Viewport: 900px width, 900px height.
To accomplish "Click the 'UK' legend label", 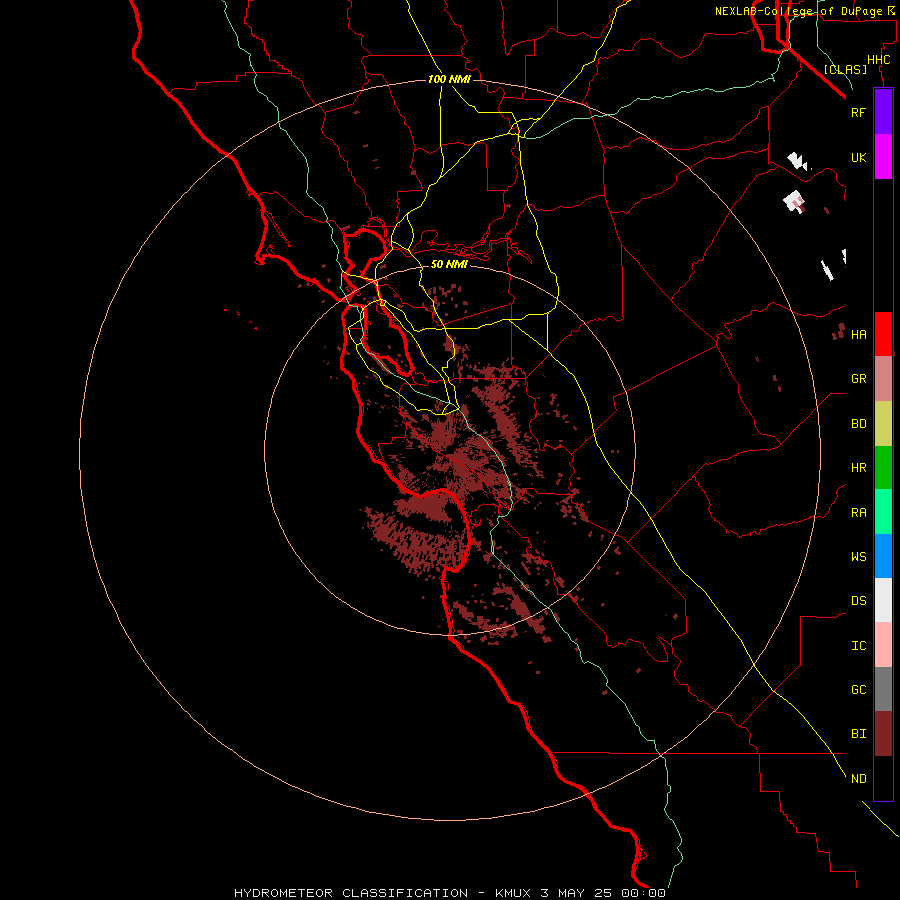I will pos(858,157).
